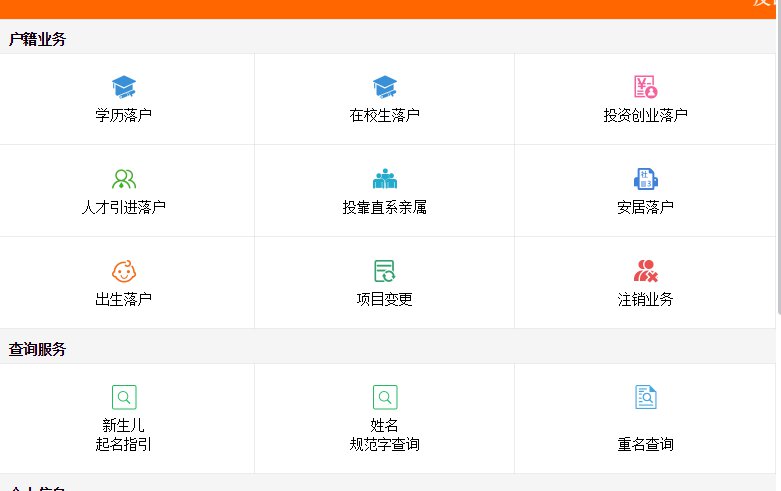Click the 户籍业务 section heading

click(37, 39)
